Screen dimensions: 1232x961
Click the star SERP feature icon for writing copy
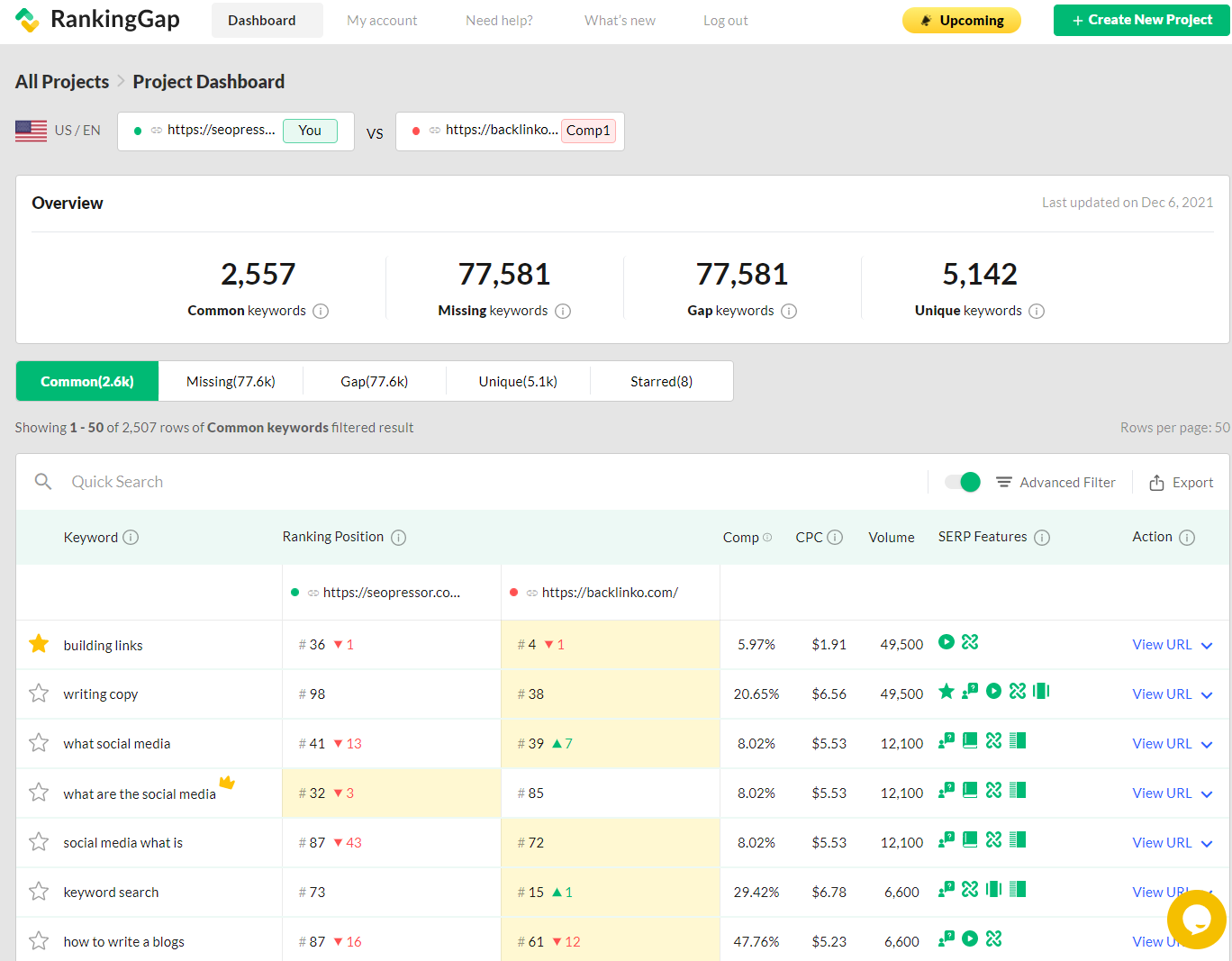947,692
